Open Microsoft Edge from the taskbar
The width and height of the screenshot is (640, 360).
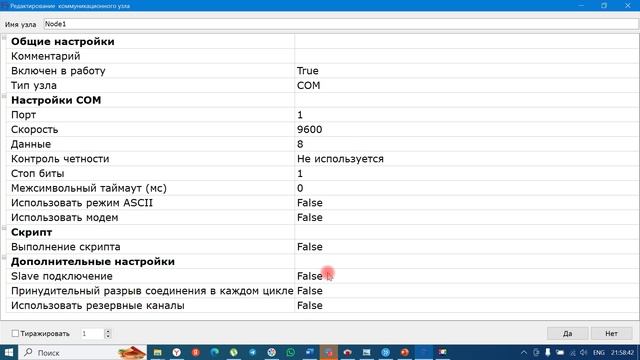tap(214, 352)
